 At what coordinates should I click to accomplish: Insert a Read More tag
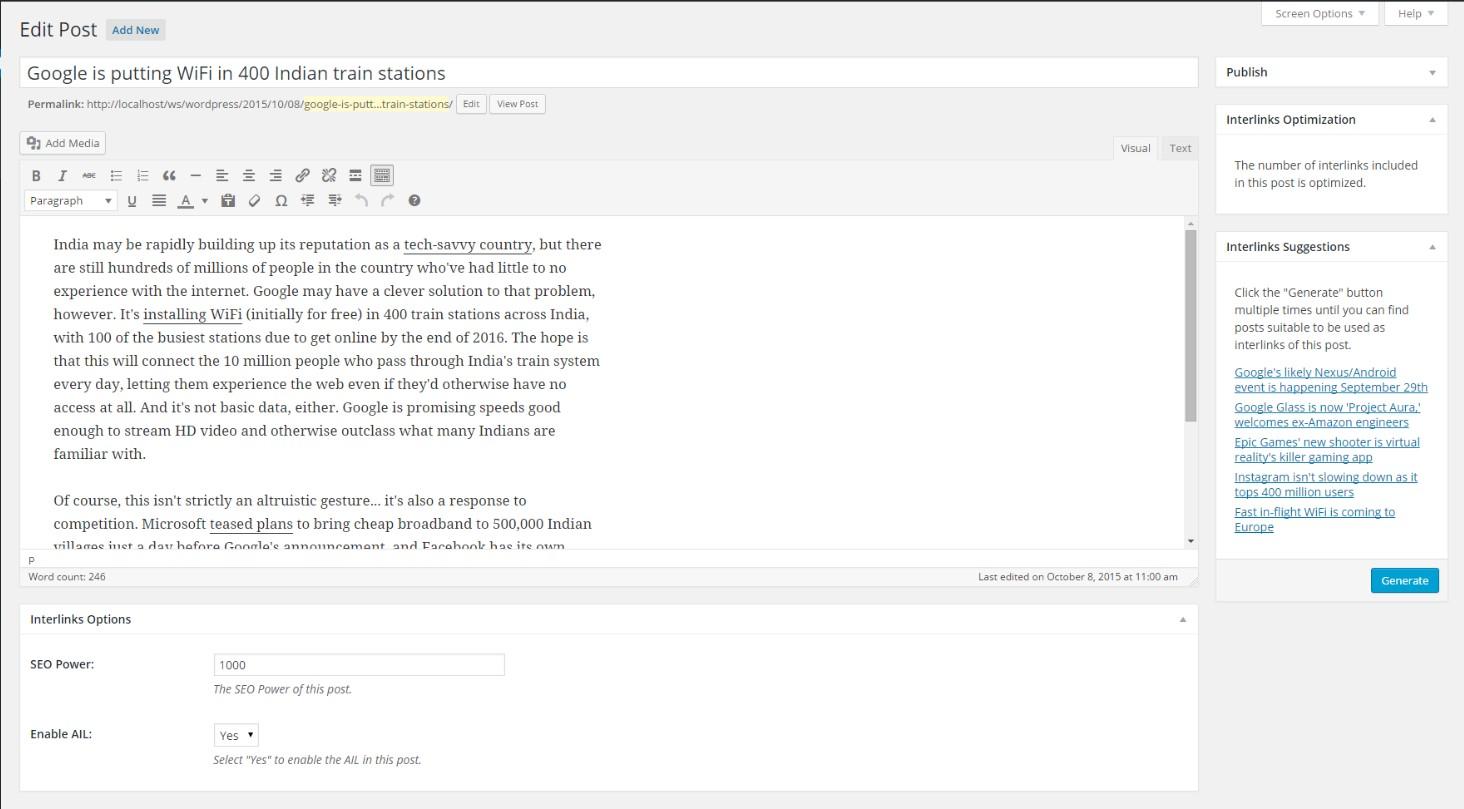pyautogui.click(x=355, y=176)
